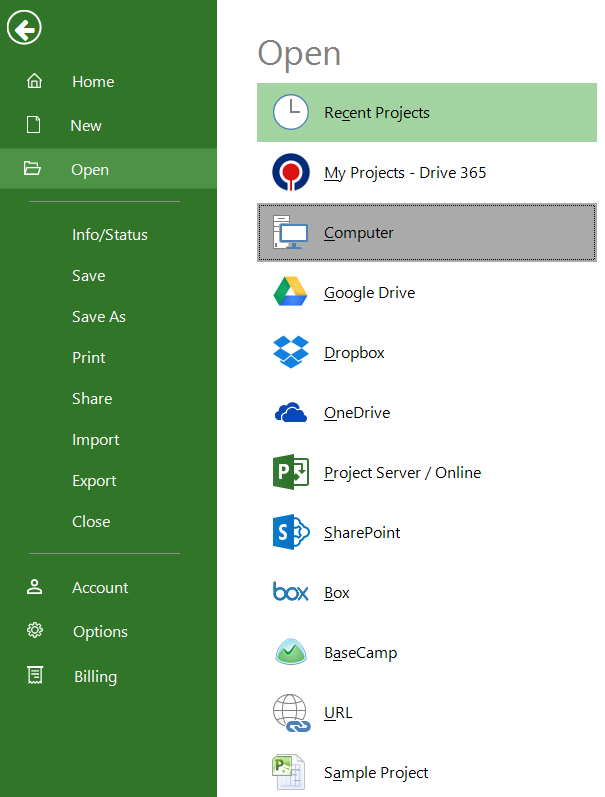Click the Box logo icon

291,592
